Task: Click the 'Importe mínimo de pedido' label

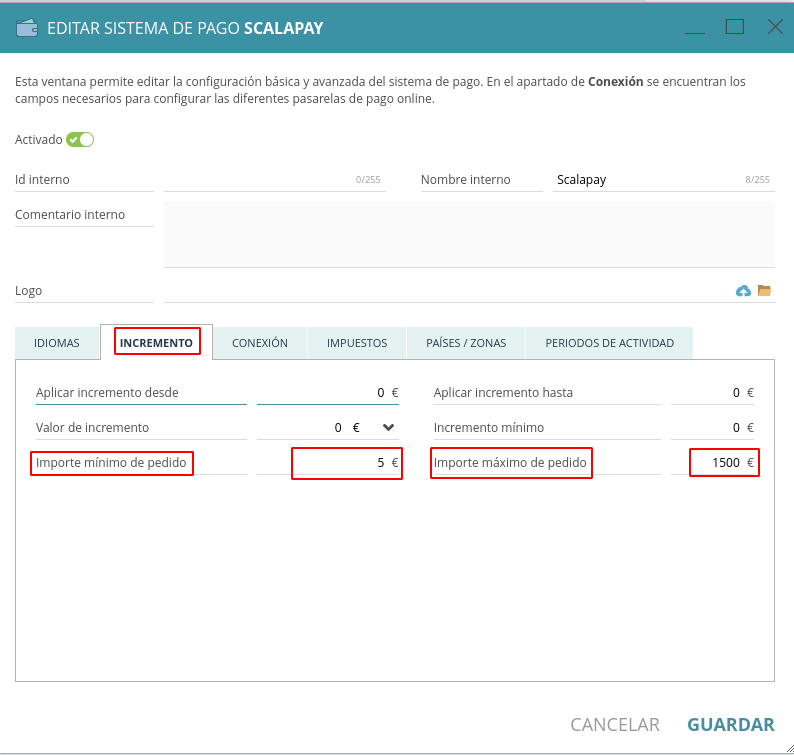Action: [x=111, y=463]
